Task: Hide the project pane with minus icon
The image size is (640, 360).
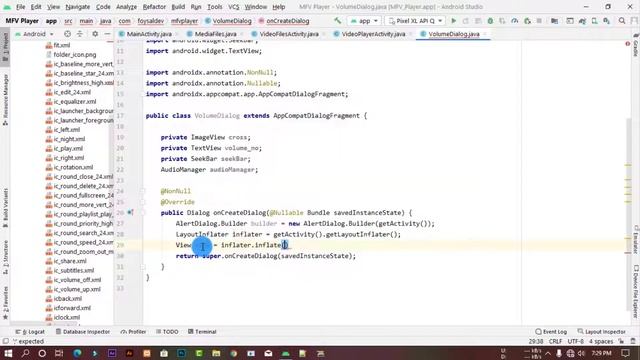Action: point(107,34)
